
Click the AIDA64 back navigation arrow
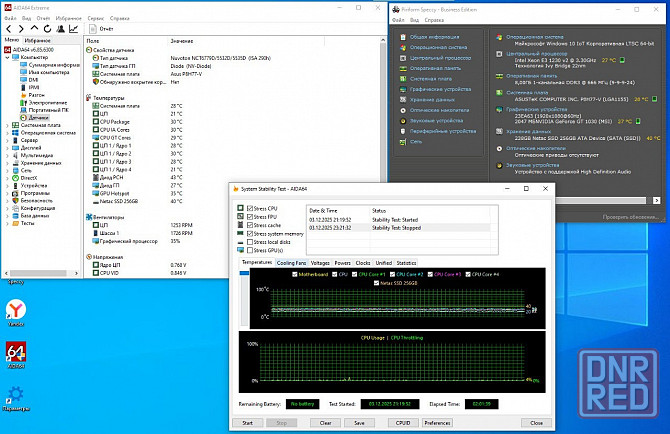[x=7, y=28]
